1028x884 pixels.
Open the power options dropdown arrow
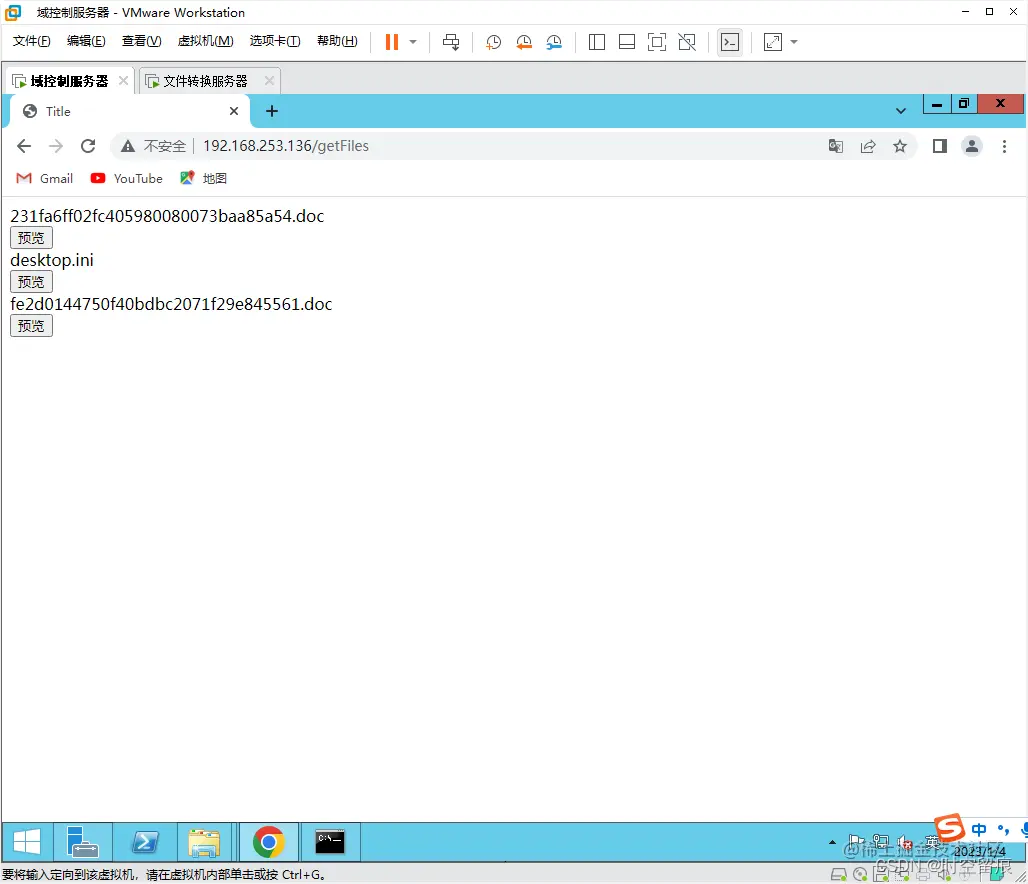(x=413, y=42)
